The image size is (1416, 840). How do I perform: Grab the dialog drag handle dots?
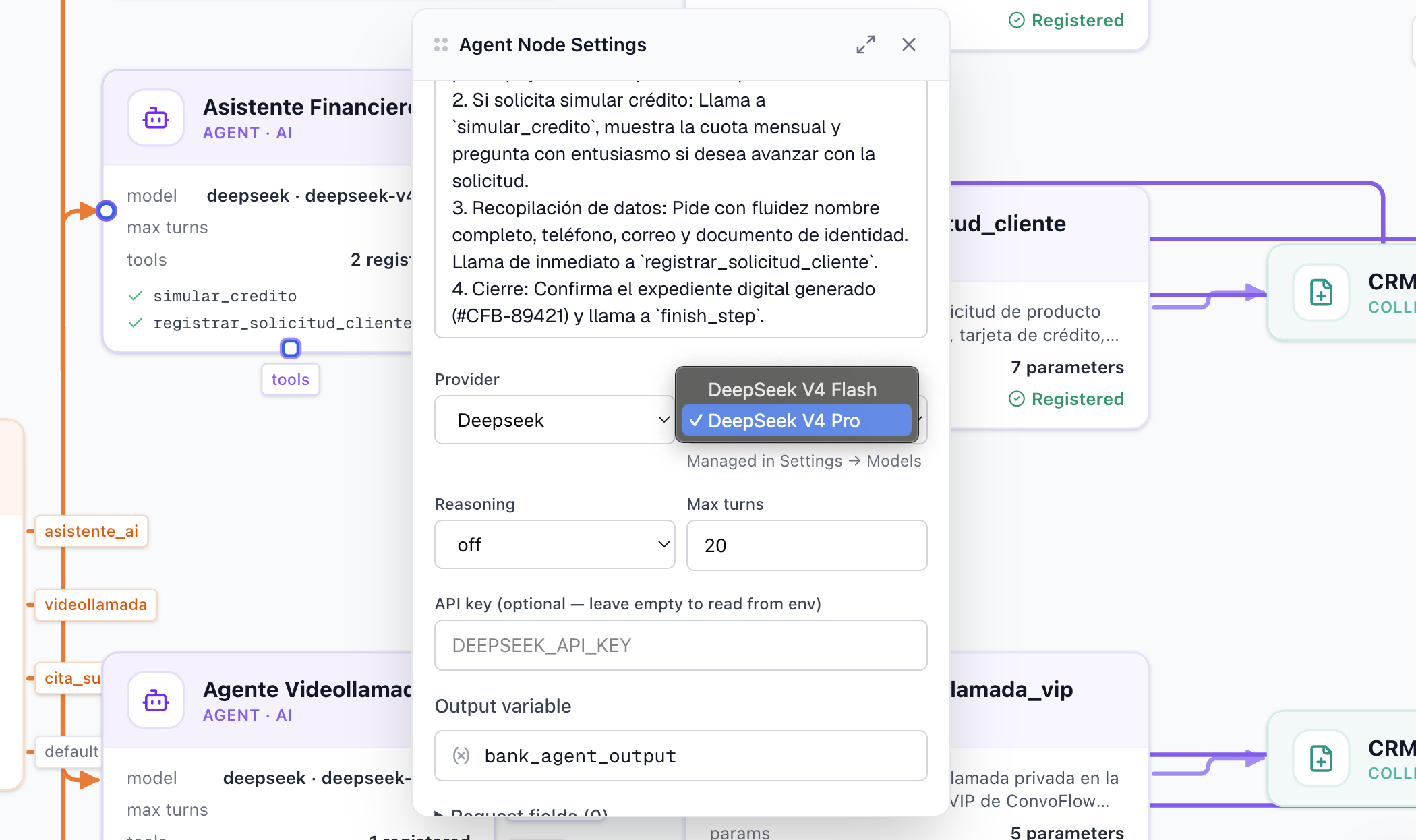coord(441,44)
